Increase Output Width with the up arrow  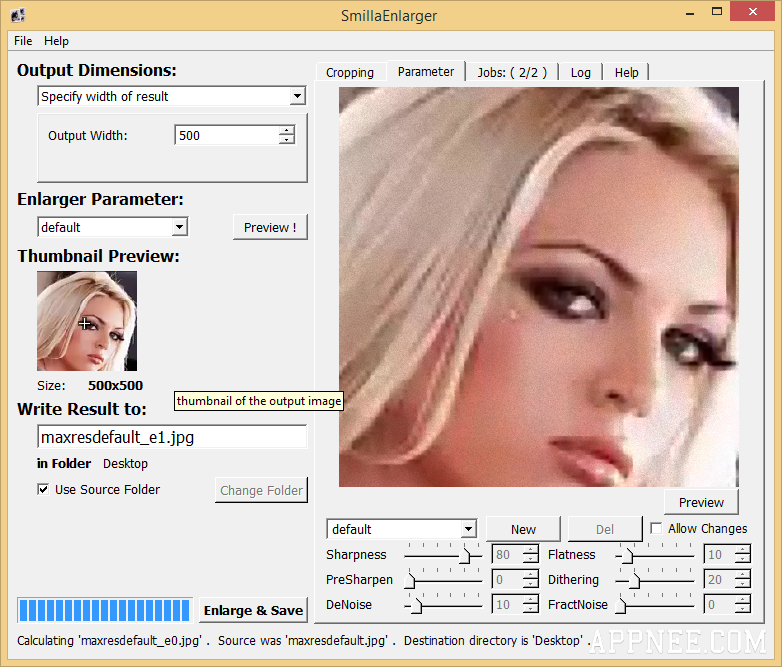(x=287, y=131)
